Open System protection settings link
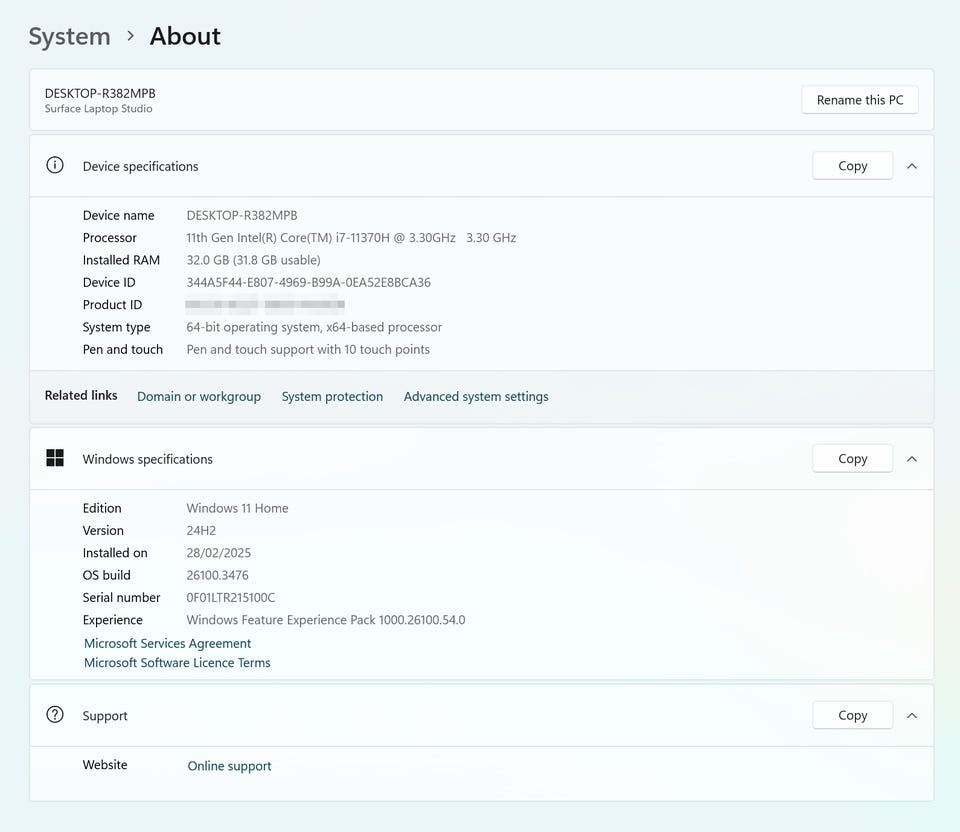This screenshot has width=960, height=832. (332, 397)
